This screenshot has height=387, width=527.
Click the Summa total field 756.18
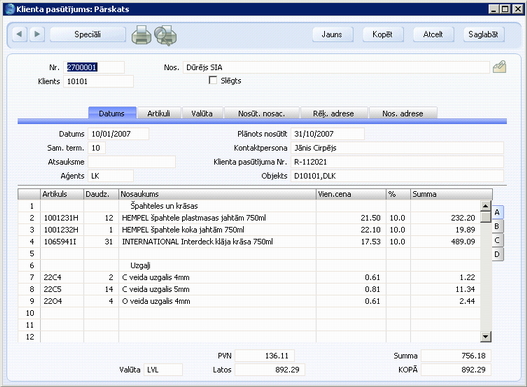point(456,356)
